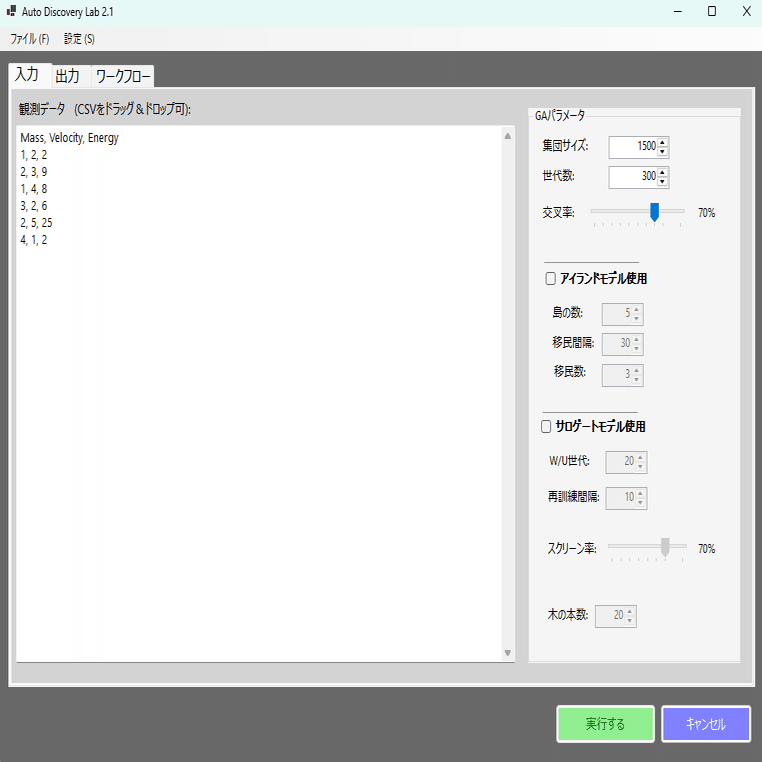Click the スクリーン率 slider thumb
Image resolution: width=762 pixels, height=762 pixels.
(665, 547)
